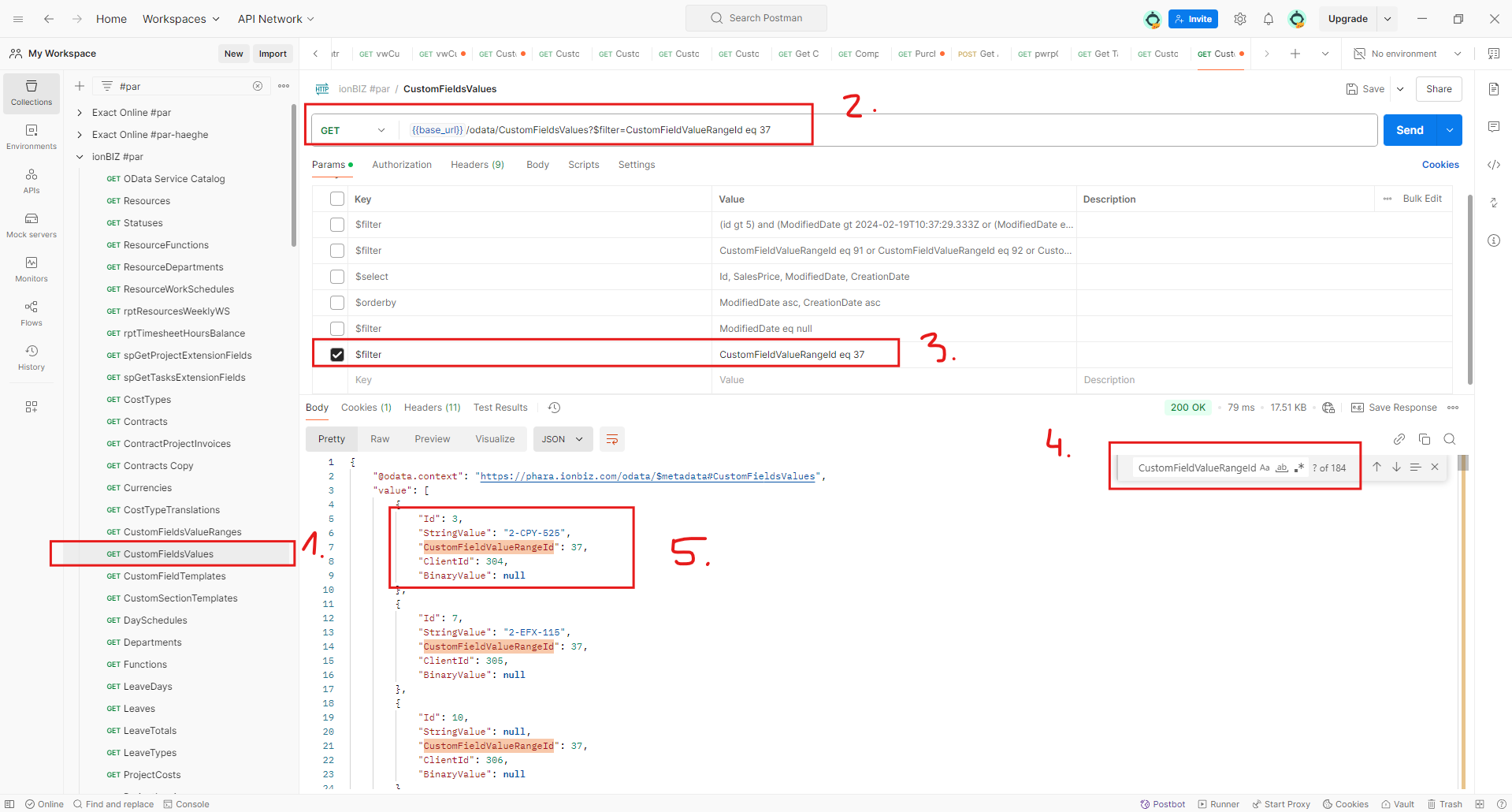Open the Monitors sidebar panel
The height and width of the screenshot is (812, 1512).
[32, 270]
